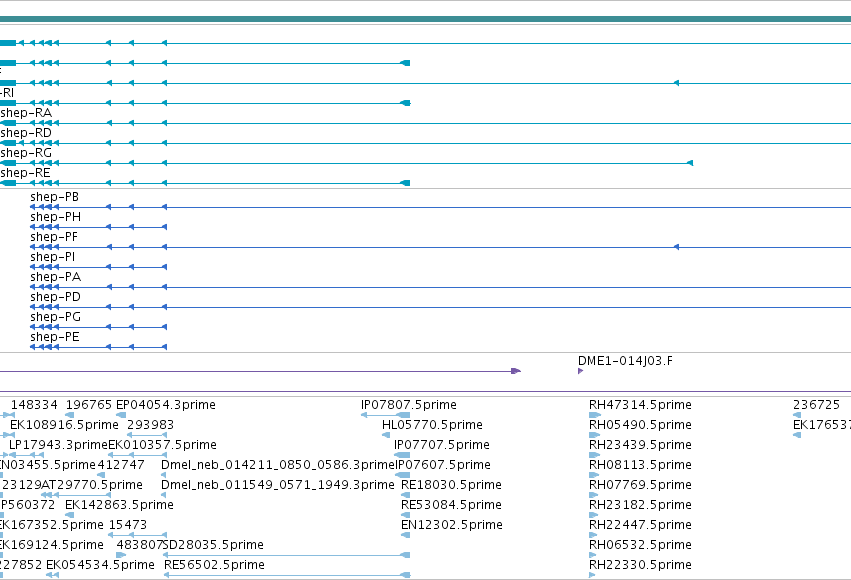Select the EK142863.5prime label
The image size is (851, 580).
(119, 505)
